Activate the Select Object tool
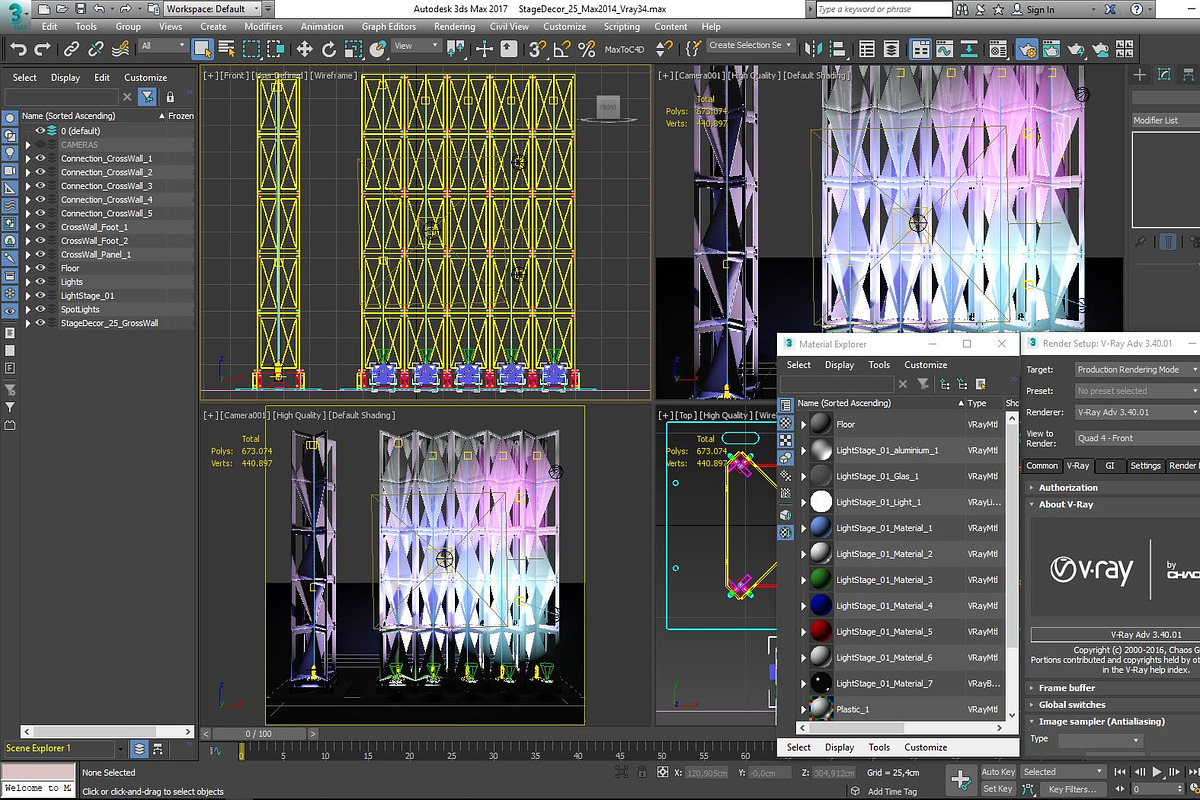 click(x=203, y=48)
